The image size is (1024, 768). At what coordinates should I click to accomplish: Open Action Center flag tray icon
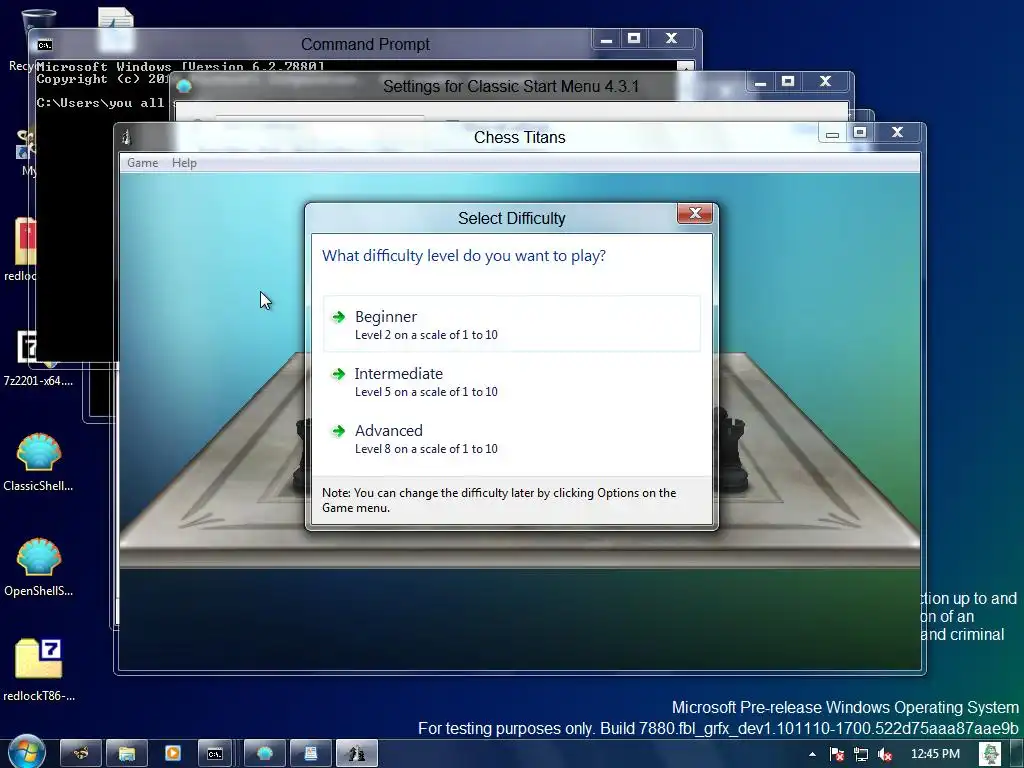click(837, 754)
